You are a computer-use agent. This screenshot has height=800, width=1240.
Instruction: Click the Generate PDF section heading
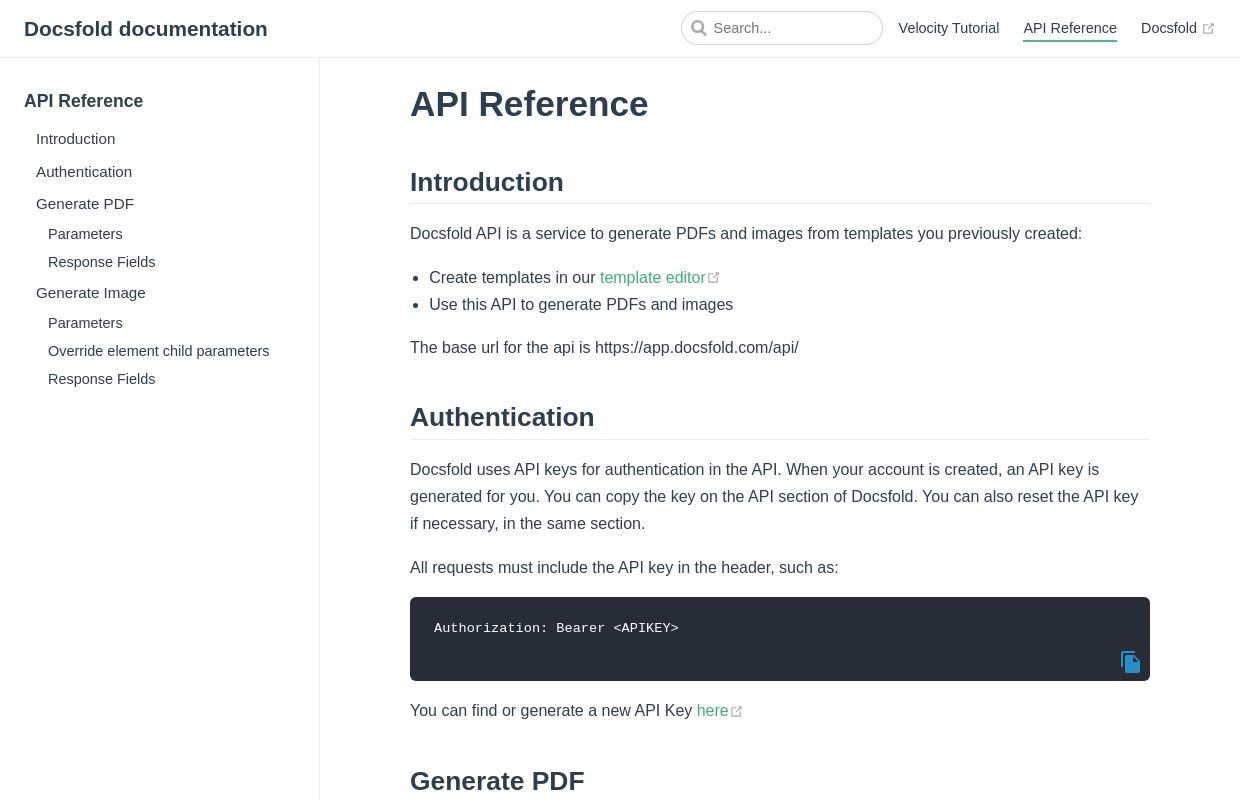pyautogui.click(x=497, y=781)
